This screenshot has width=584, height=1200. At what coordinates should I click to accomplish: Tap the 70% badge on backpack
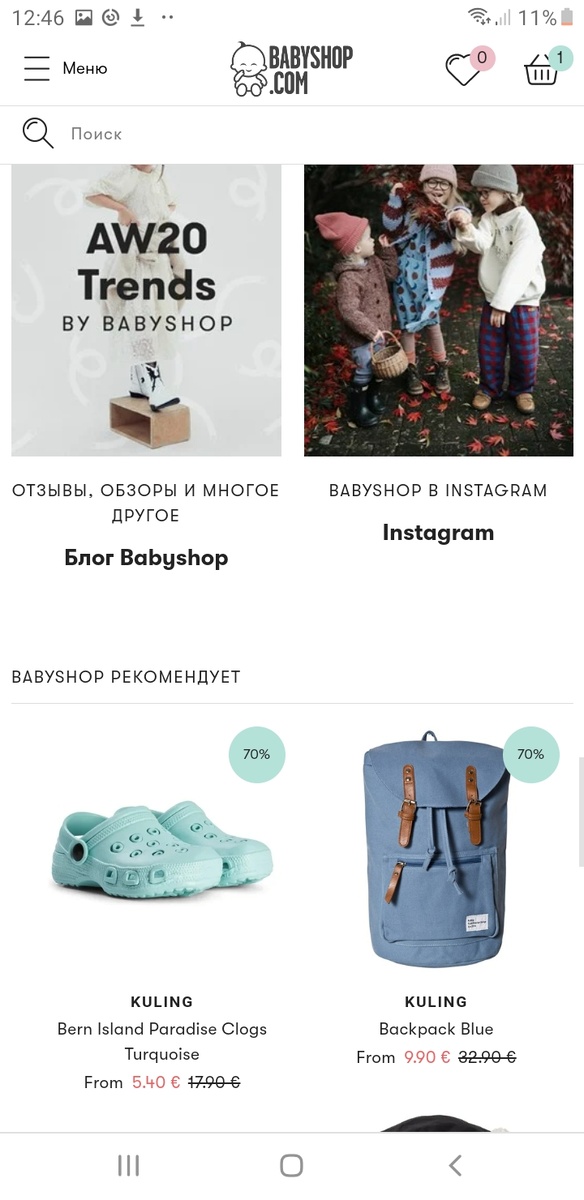[x=530, y=754]
